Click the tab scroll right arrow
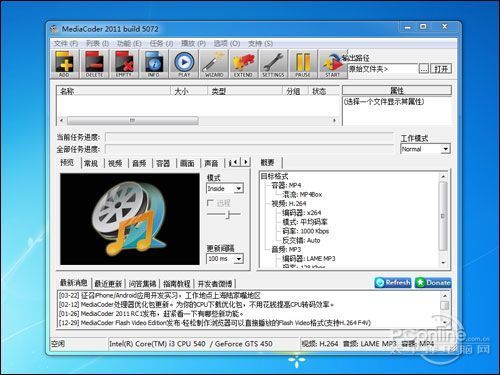This screenshot has height=375, width=500. point(246,162)
